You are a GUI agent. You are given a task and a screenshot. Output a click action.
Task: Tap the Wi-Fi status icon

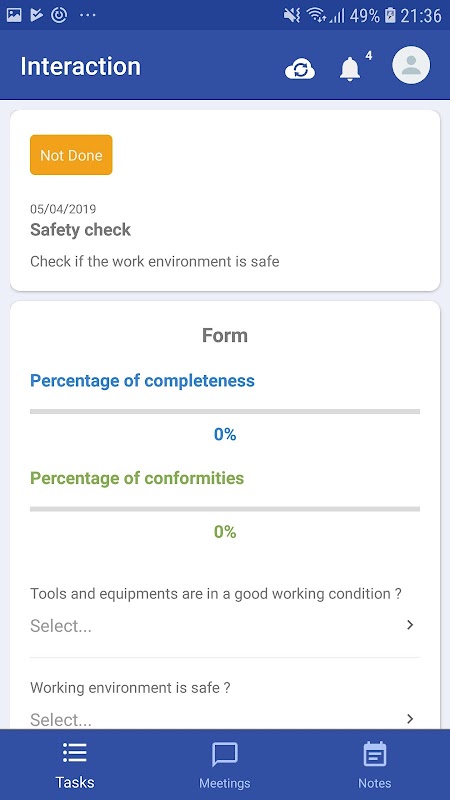(316, 15)
